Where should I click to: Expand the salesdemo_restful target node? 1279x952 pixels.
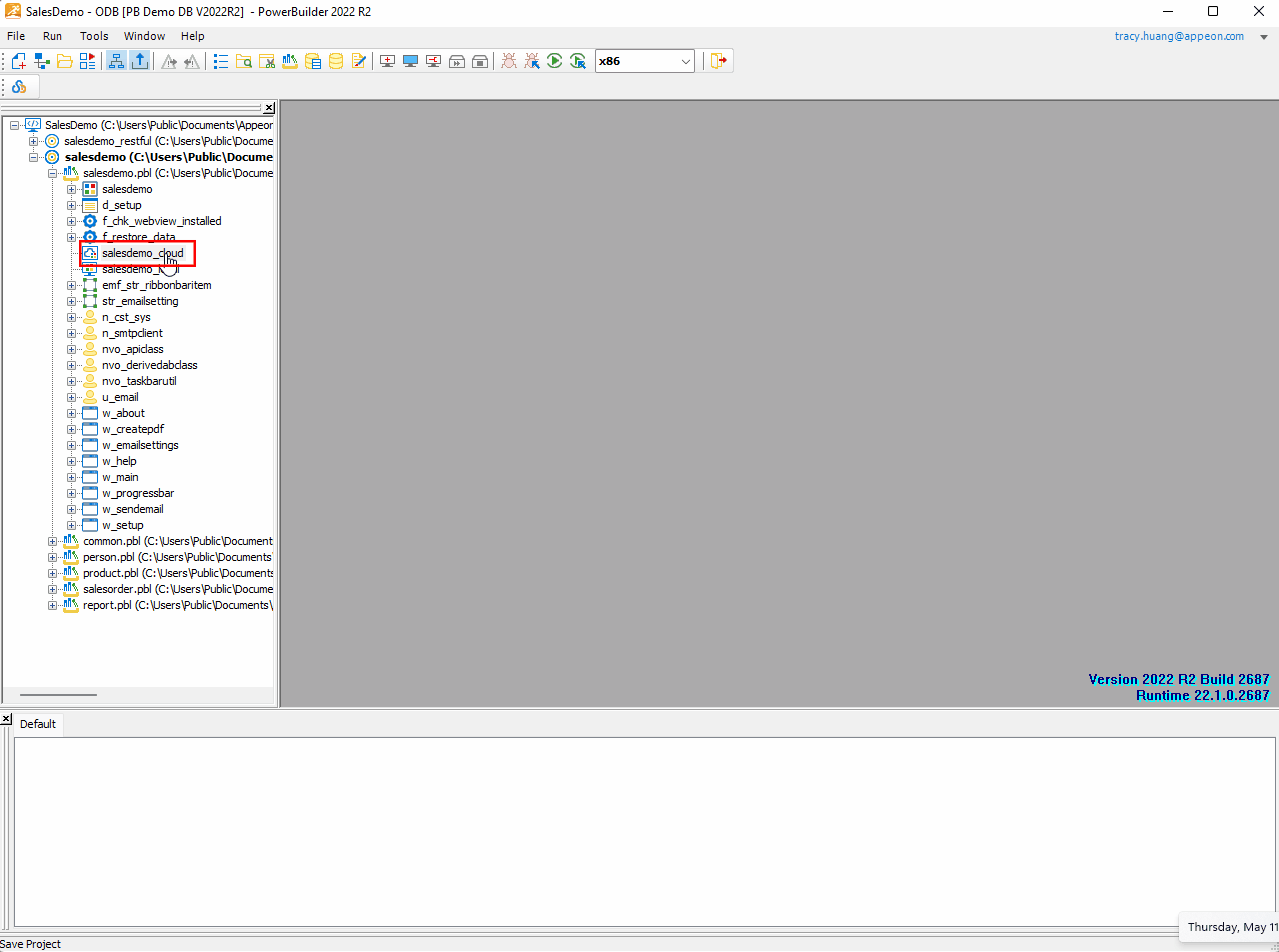(34, 141)
